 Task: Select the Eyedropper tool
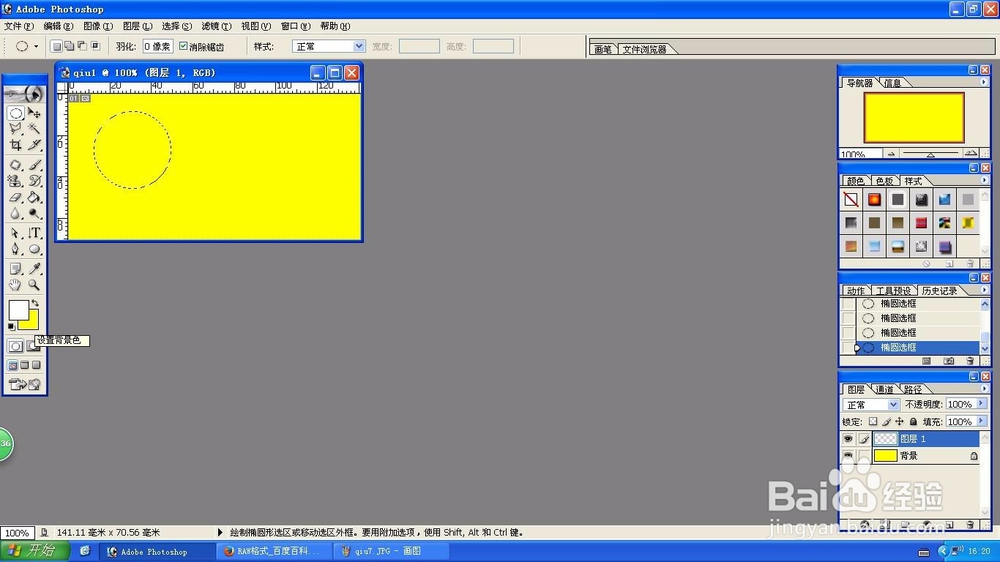coord(34,269)
